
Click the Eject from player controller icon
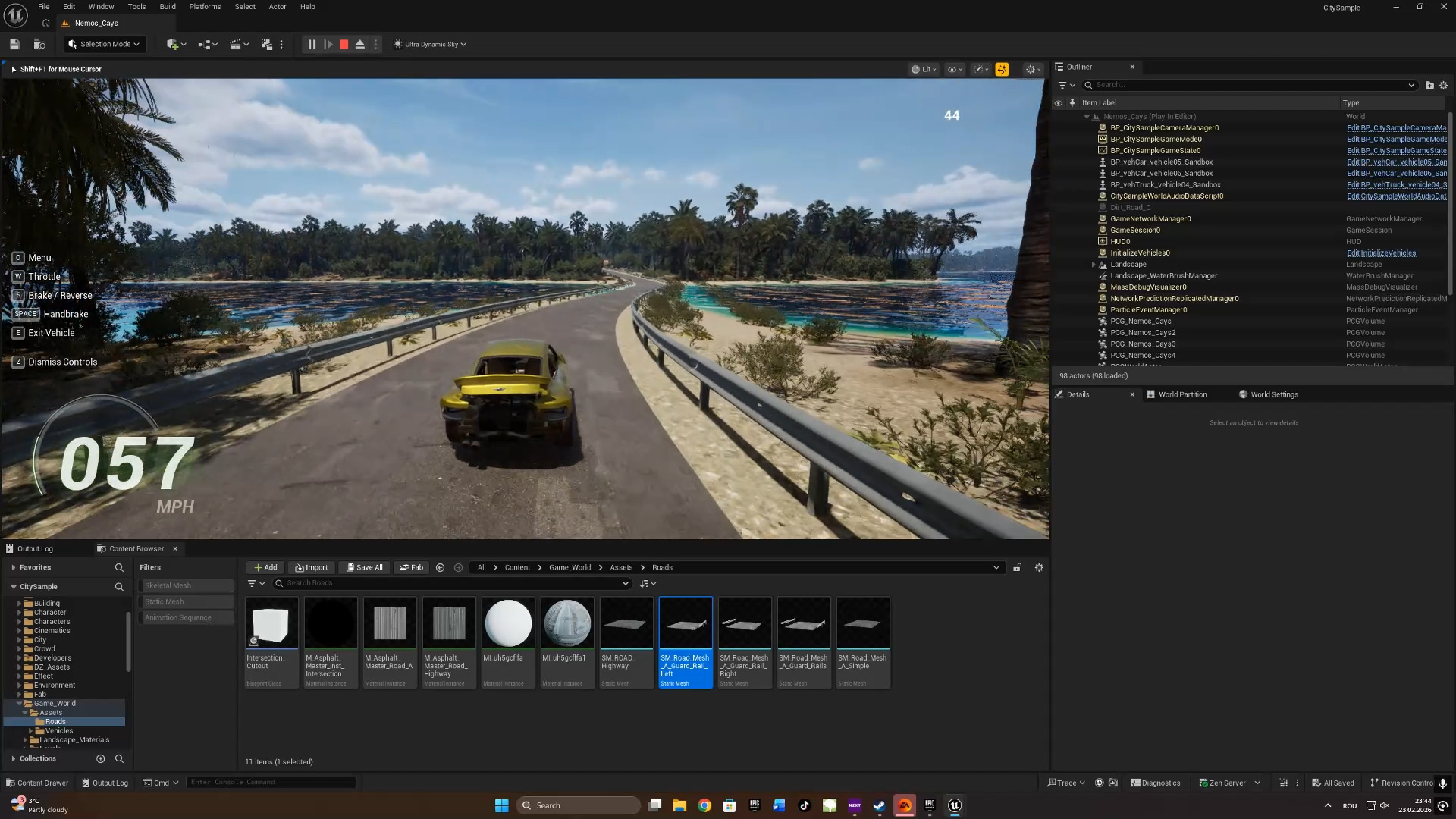(x=360, y=45)
